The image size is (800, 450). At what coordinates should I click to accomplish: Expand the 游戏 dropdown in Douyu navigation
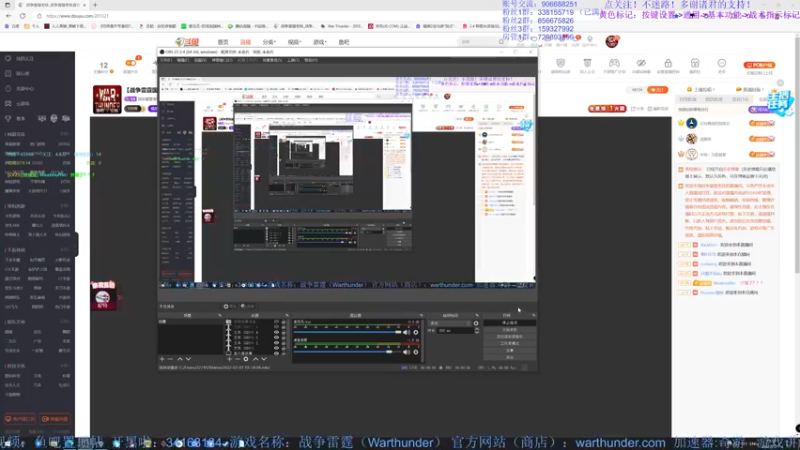click(319, 42)
